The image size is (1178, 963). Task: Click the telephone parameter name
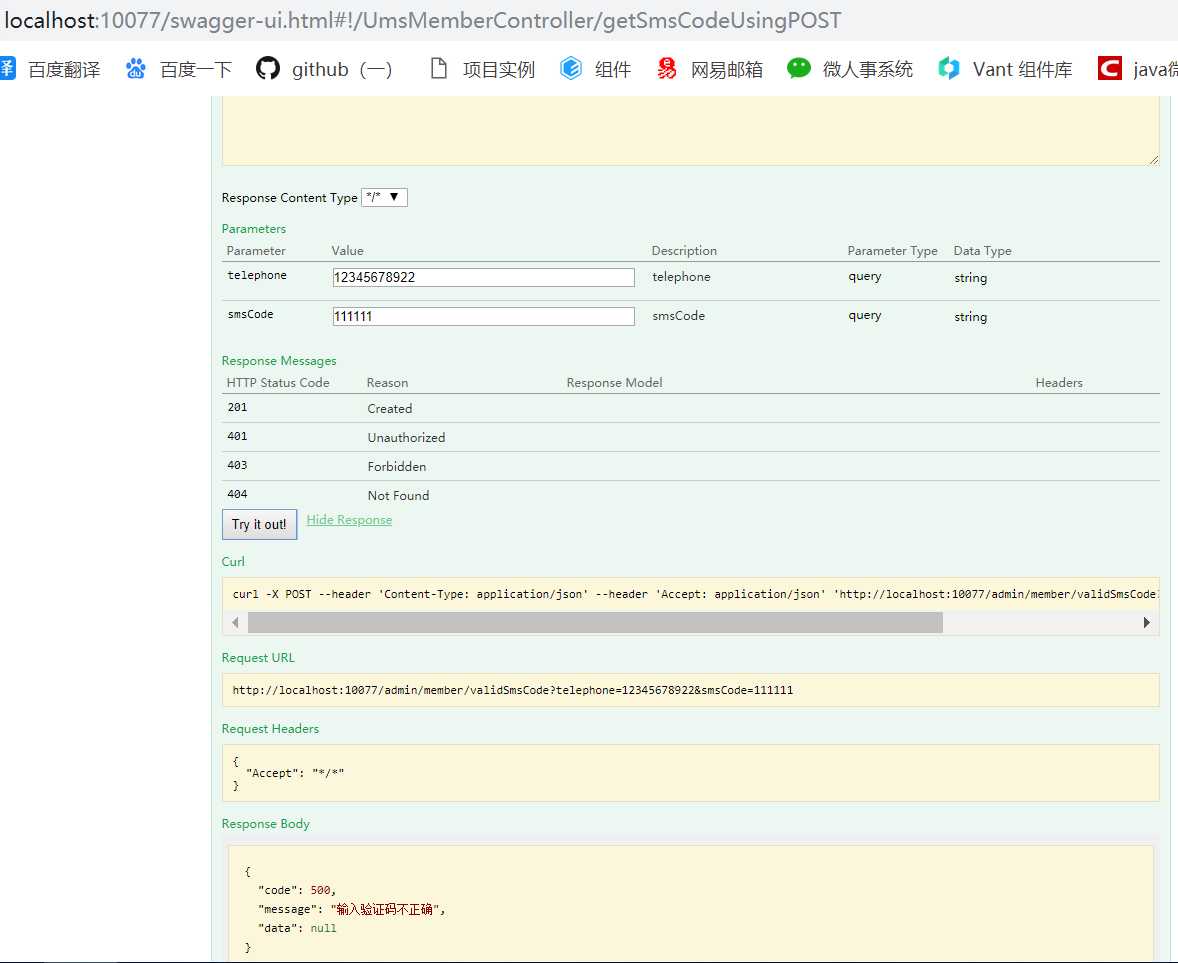257,275
